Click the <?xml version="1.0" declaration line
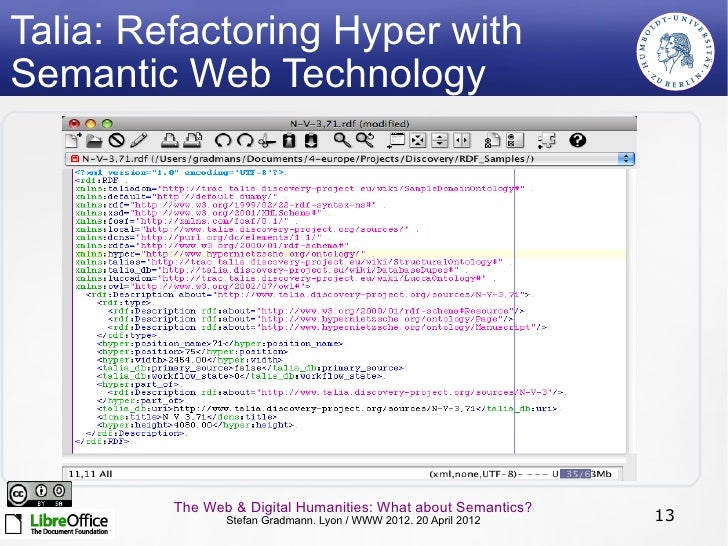The height and width of the screenshot is (546, 728). click(x=181, y=172)
